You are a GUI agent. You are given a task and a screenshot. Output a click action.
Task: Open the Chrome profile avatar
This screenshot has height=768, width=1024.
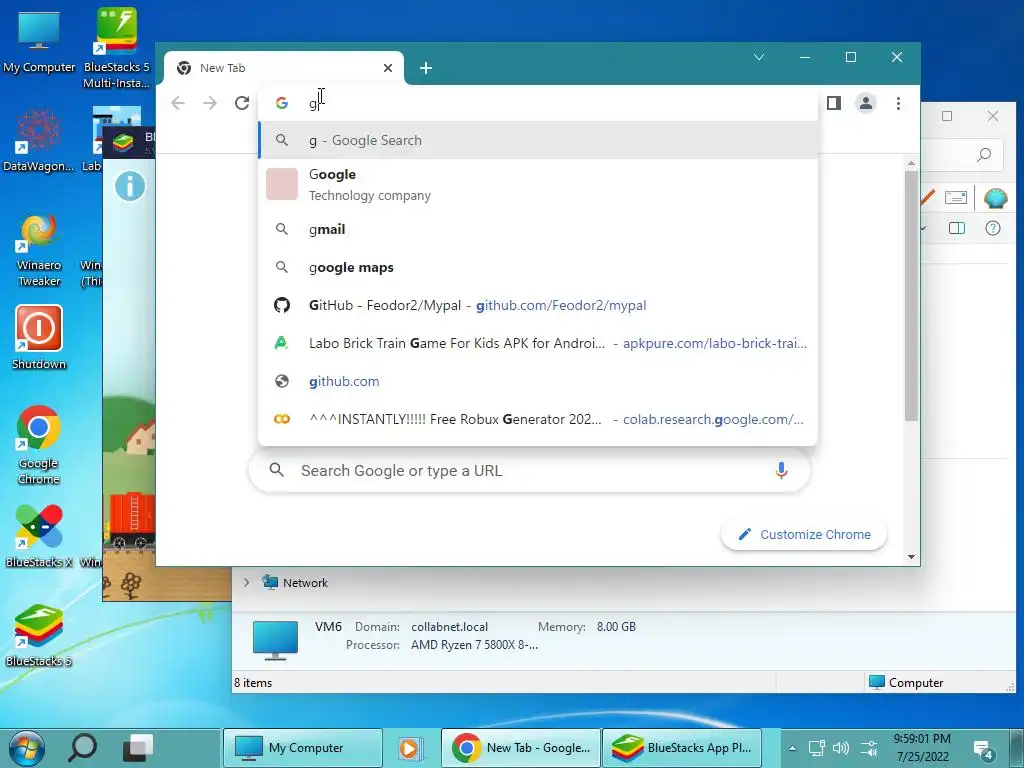(865, 103)
